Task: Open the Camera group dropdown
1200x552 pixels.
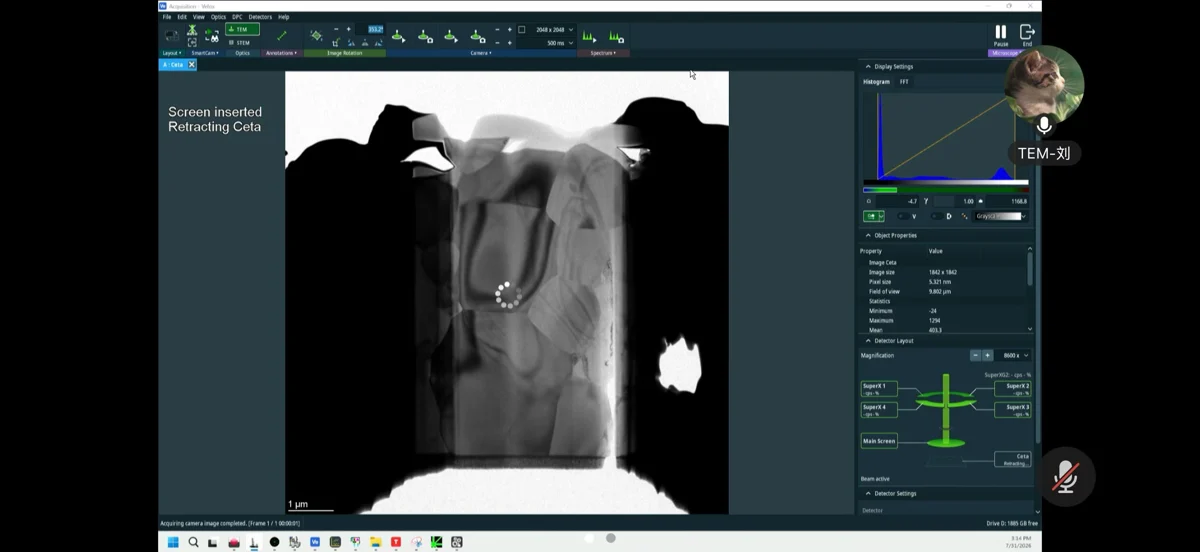Action: pyautogui.click(x=480, y=53)
